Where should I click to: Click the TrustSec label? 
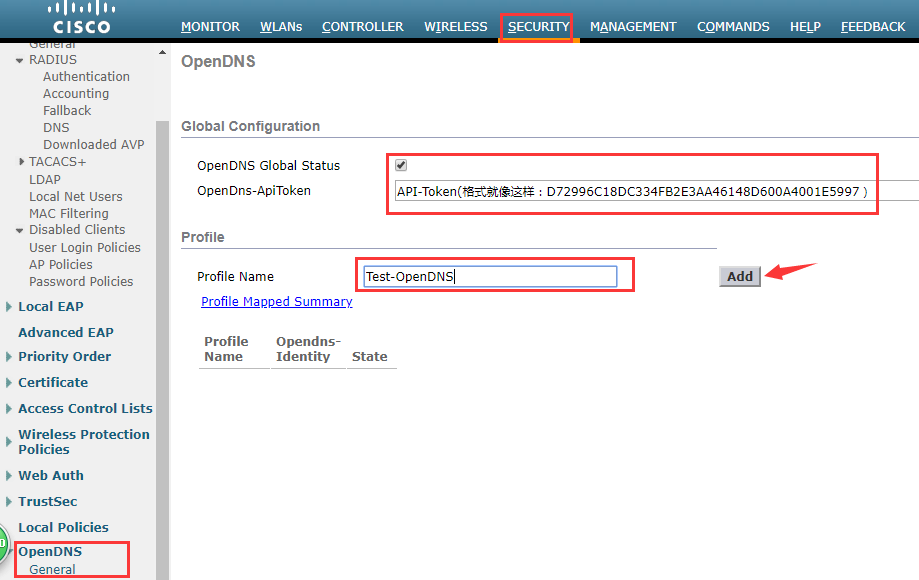(47, 502)
